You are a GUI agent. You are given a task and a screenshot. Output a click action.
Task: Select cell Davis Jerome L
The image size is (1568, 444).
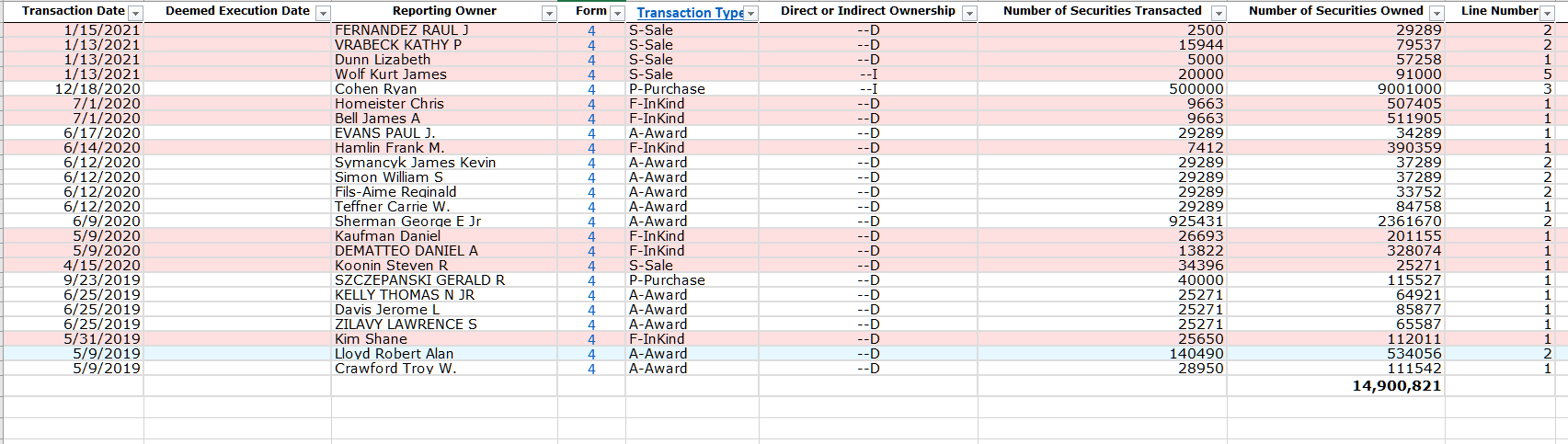[x=444, y=310]
